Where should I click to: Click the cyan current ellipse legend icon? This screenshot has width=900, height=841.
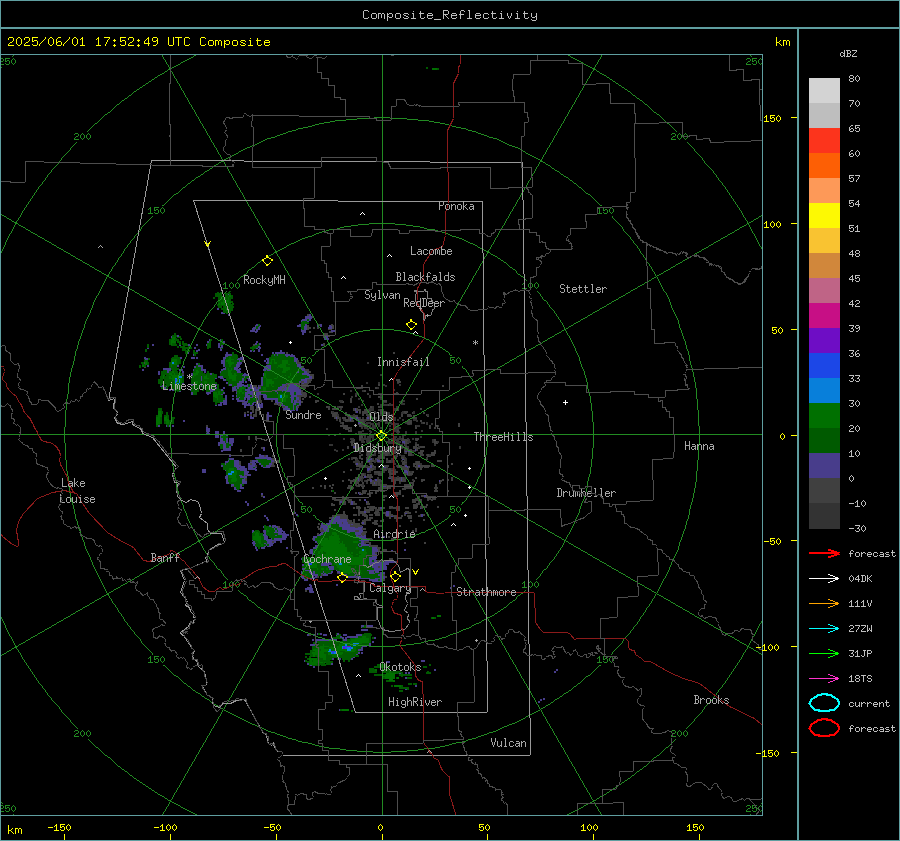coord(824,703)
